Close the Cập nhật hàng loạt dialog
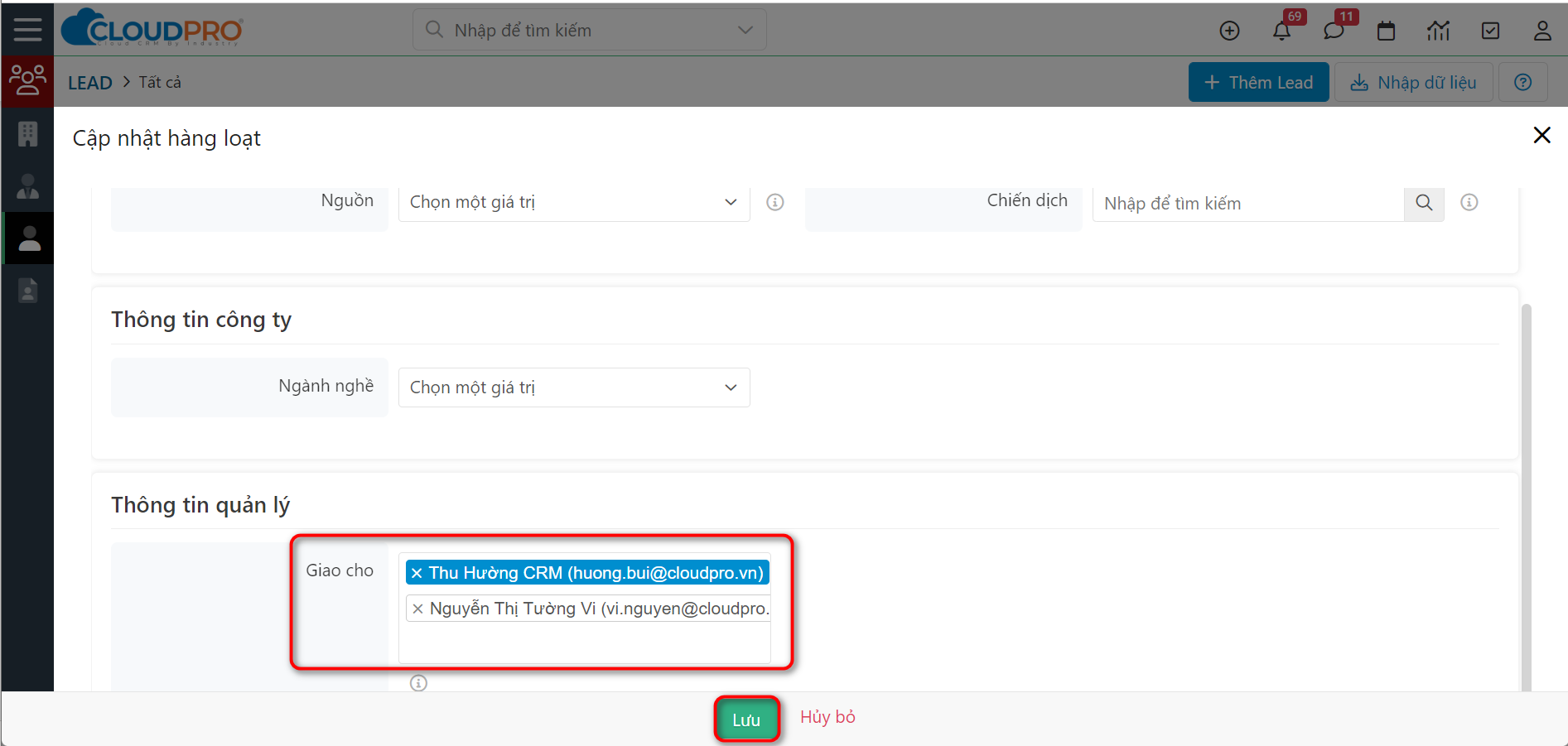This screenshot has width=1568, height=746. tap(1541, 135)
